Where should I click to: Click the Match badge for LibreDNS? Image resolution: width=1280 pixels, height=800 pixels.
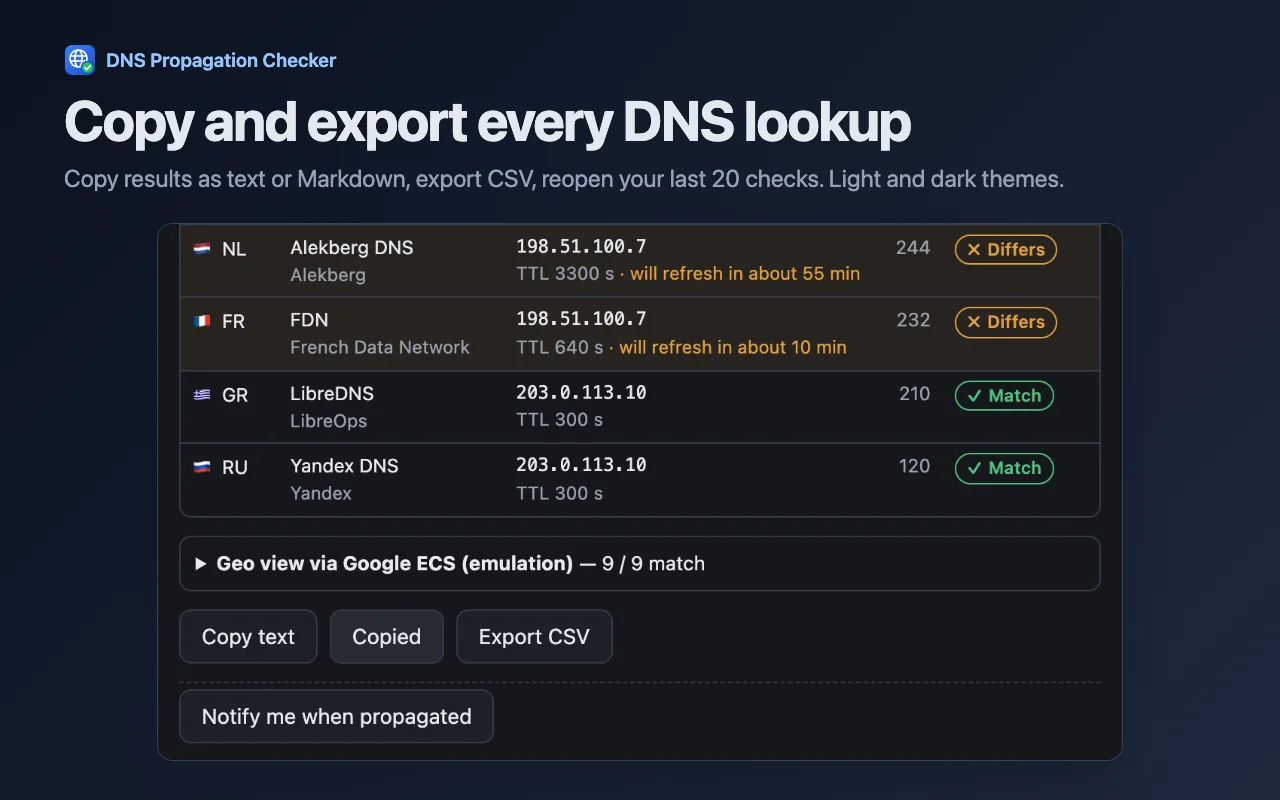pos(1004,396)
